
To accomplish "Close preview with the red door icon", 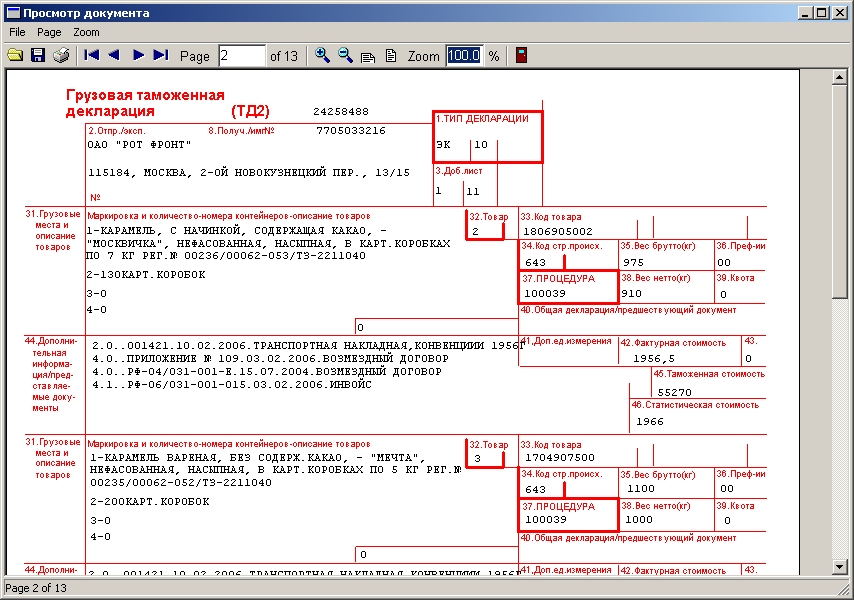I will click(x=521, y=56).
